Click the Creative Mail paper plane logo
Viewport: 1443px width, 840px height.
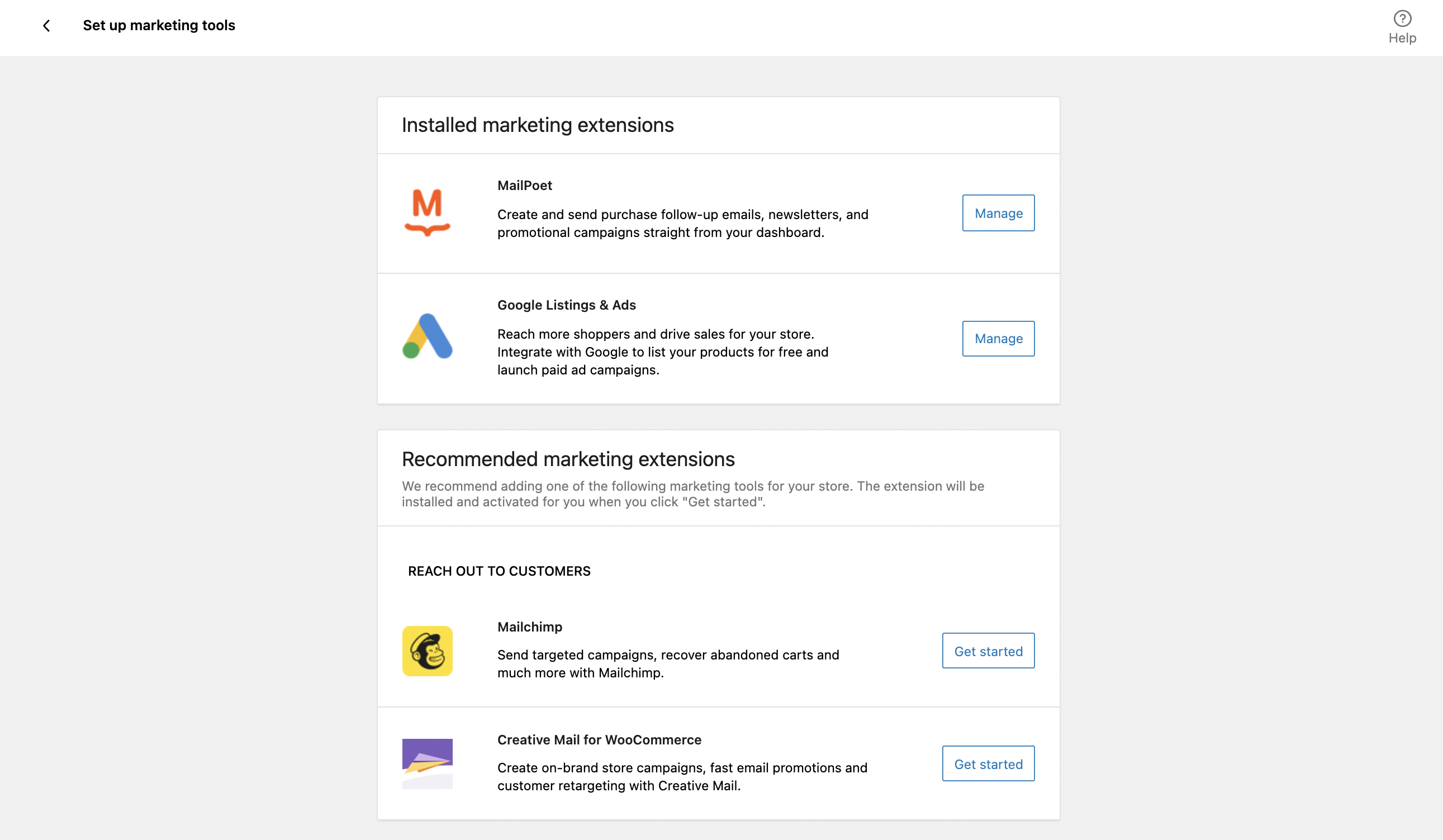pyautogui.click(x=427, y=763)
